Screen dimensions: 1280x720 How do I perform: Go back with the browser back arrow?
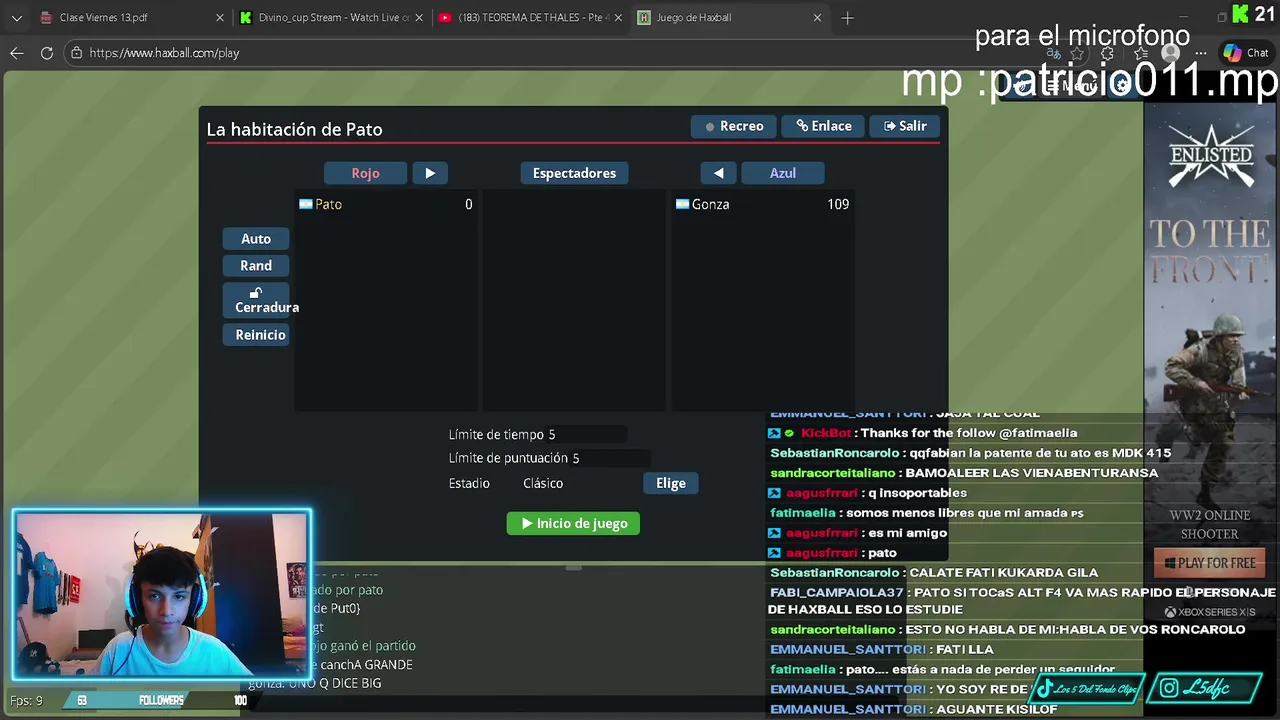pyautogui.click(x=17, y=53)
